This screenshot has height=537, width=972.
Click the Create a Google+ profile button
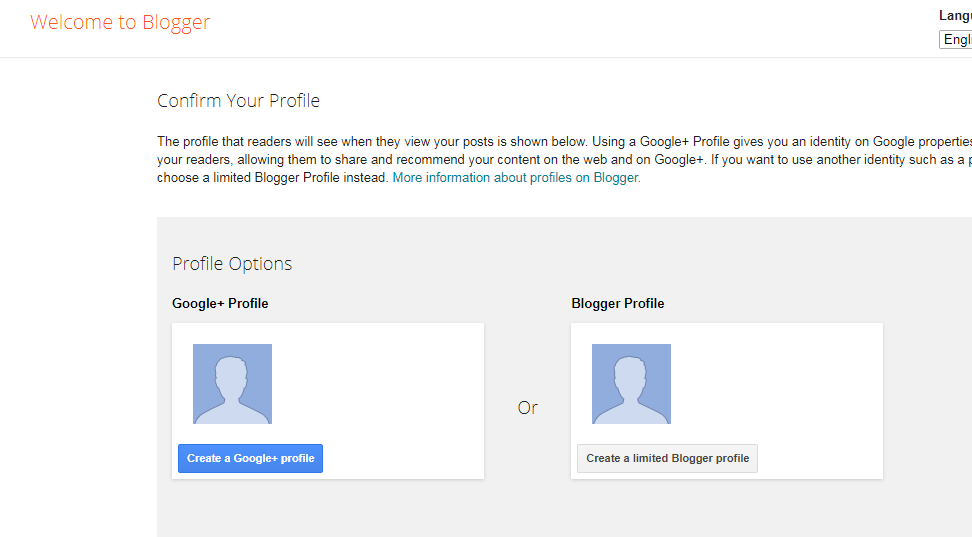[250, 458]
